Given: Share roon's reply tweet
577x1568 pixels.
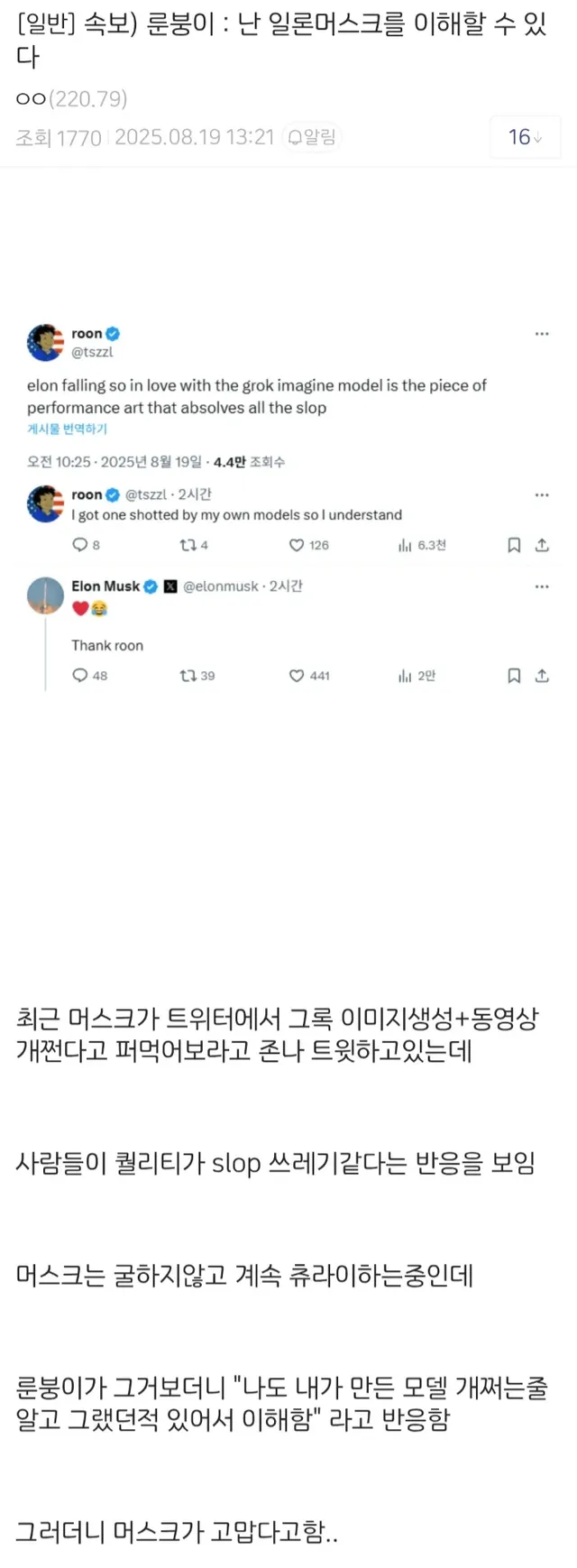Looking at the screenshot, I should tap(542, 545).
